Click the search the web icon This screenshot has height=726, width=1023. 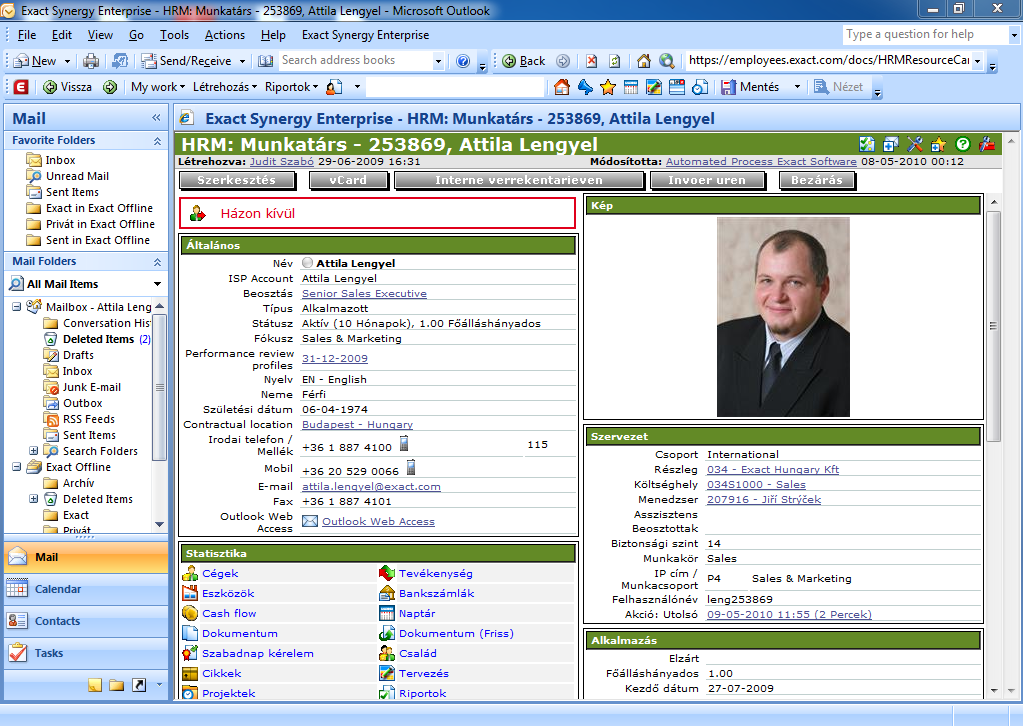pos(667,61)
